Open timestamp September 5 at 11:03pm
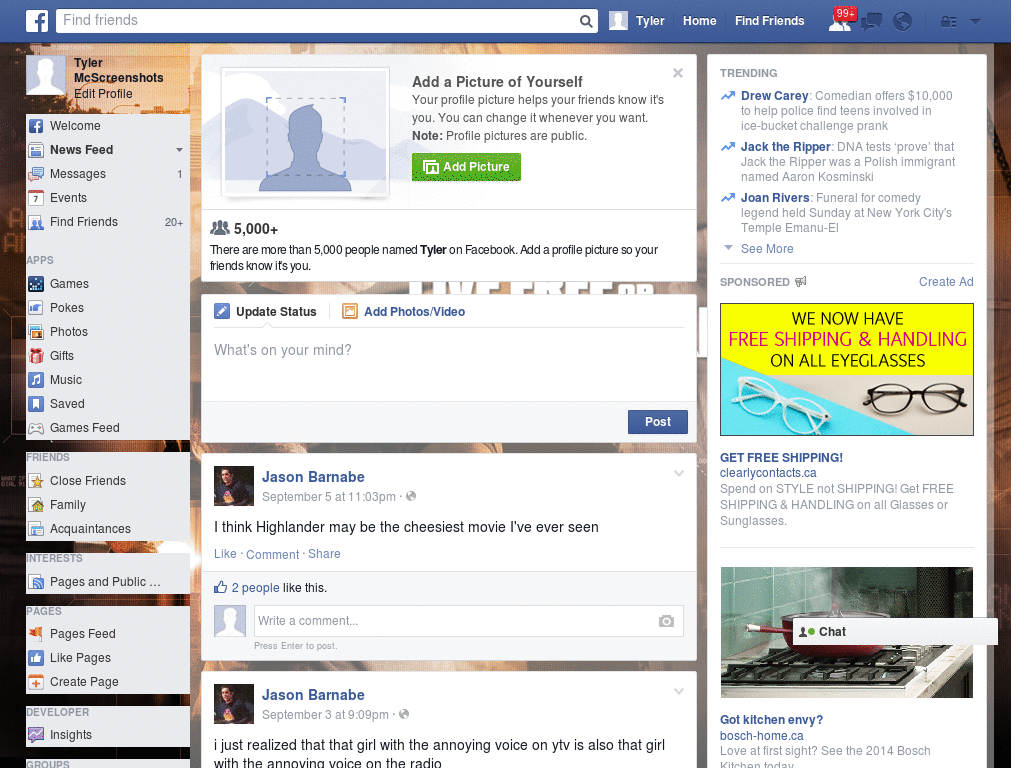The height and width of the screenshot is (768, 1024). (328, 497)
